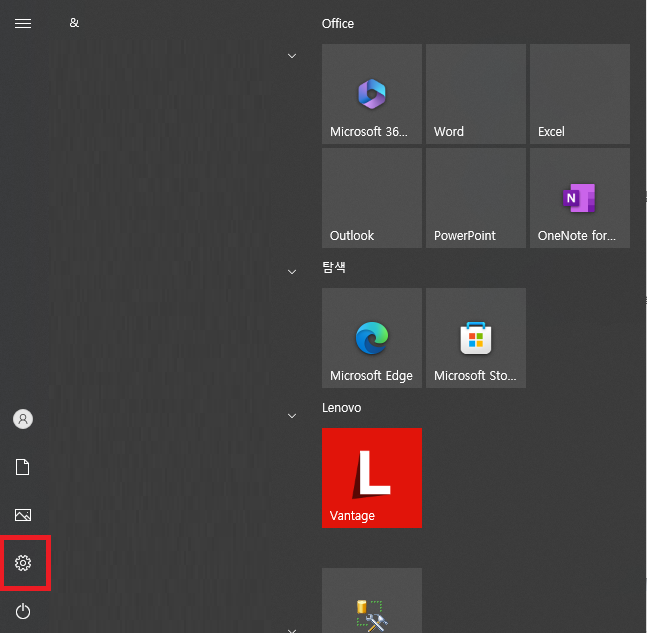Screen dimensions: 647x633
Task: Open the Microsoft Store tile
Action: point(476,338)
